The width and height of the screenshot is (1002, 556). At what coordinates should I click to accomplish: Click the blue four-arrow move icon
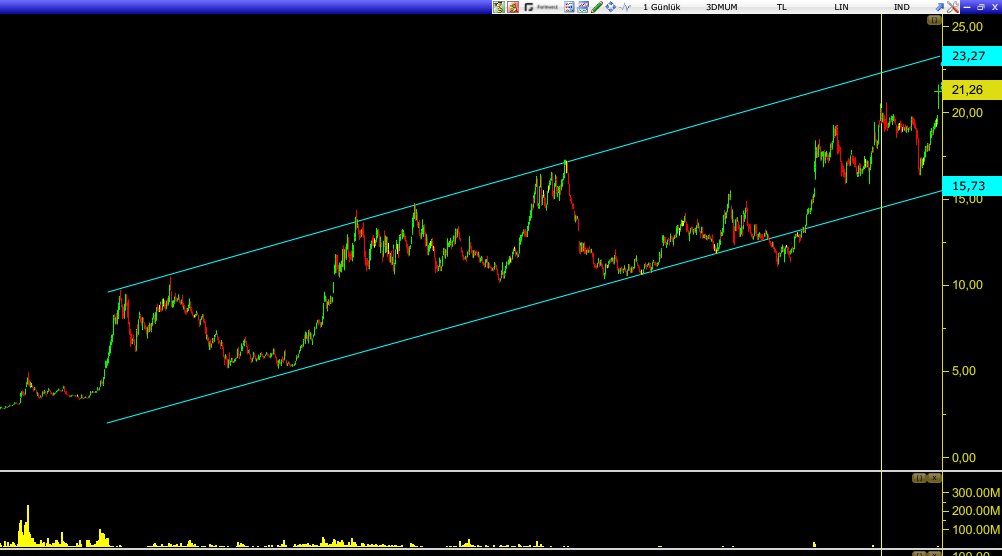pyautogui.click(x=611, y=7)
